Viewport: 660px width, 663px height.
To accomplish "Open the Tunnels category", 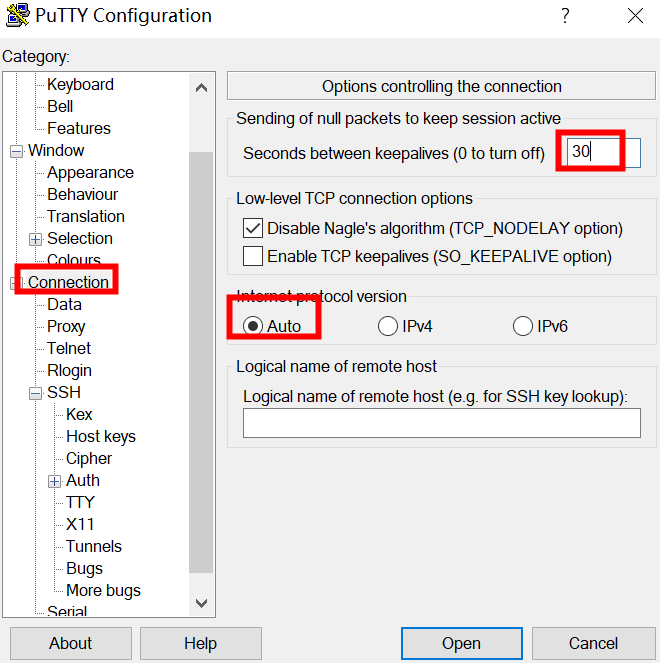I will pyautogui.click(x=94, y=546).
